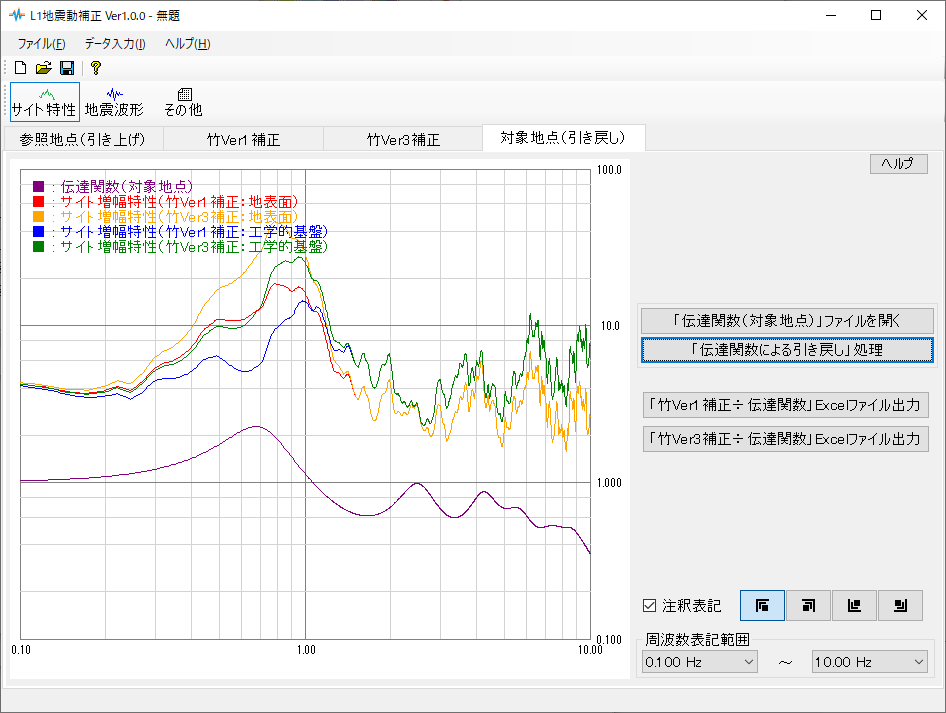The image size is (946, 713).
Task: Save using the floppy disk icon
Action: (x=67, y=68)
